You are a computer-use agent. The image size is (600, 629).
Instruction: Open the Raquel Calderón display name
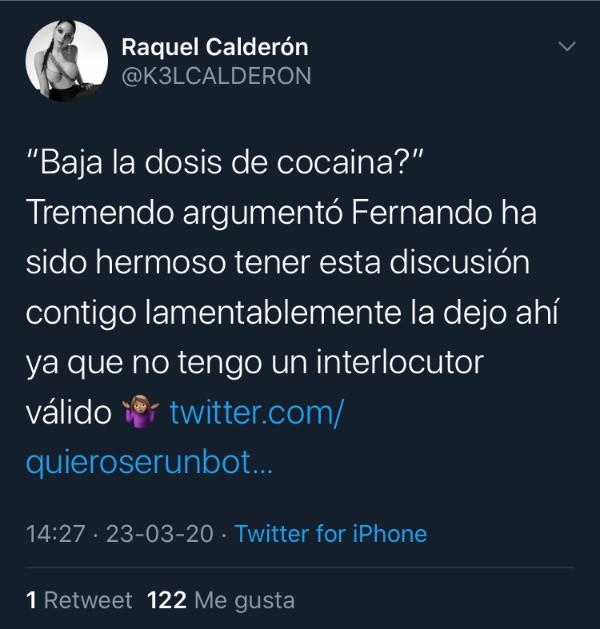215,47
